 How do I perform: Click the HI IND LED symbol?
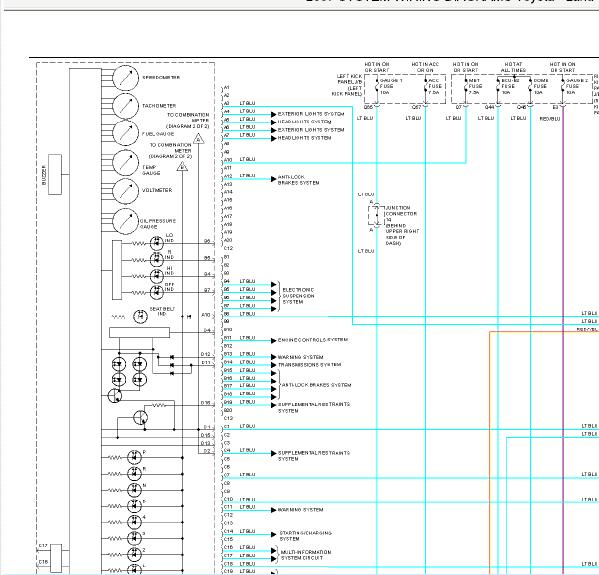(x=157, y=276)
